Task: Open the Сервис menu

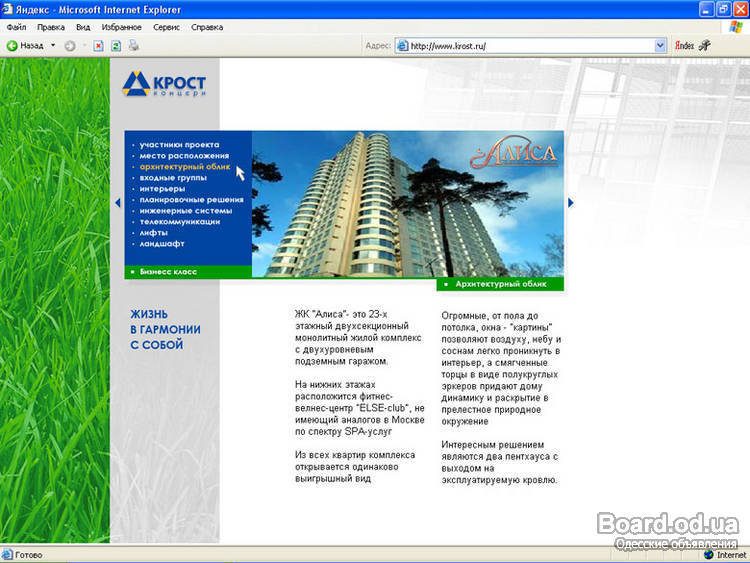Action: pyautogui.click(x=166, y=27)
